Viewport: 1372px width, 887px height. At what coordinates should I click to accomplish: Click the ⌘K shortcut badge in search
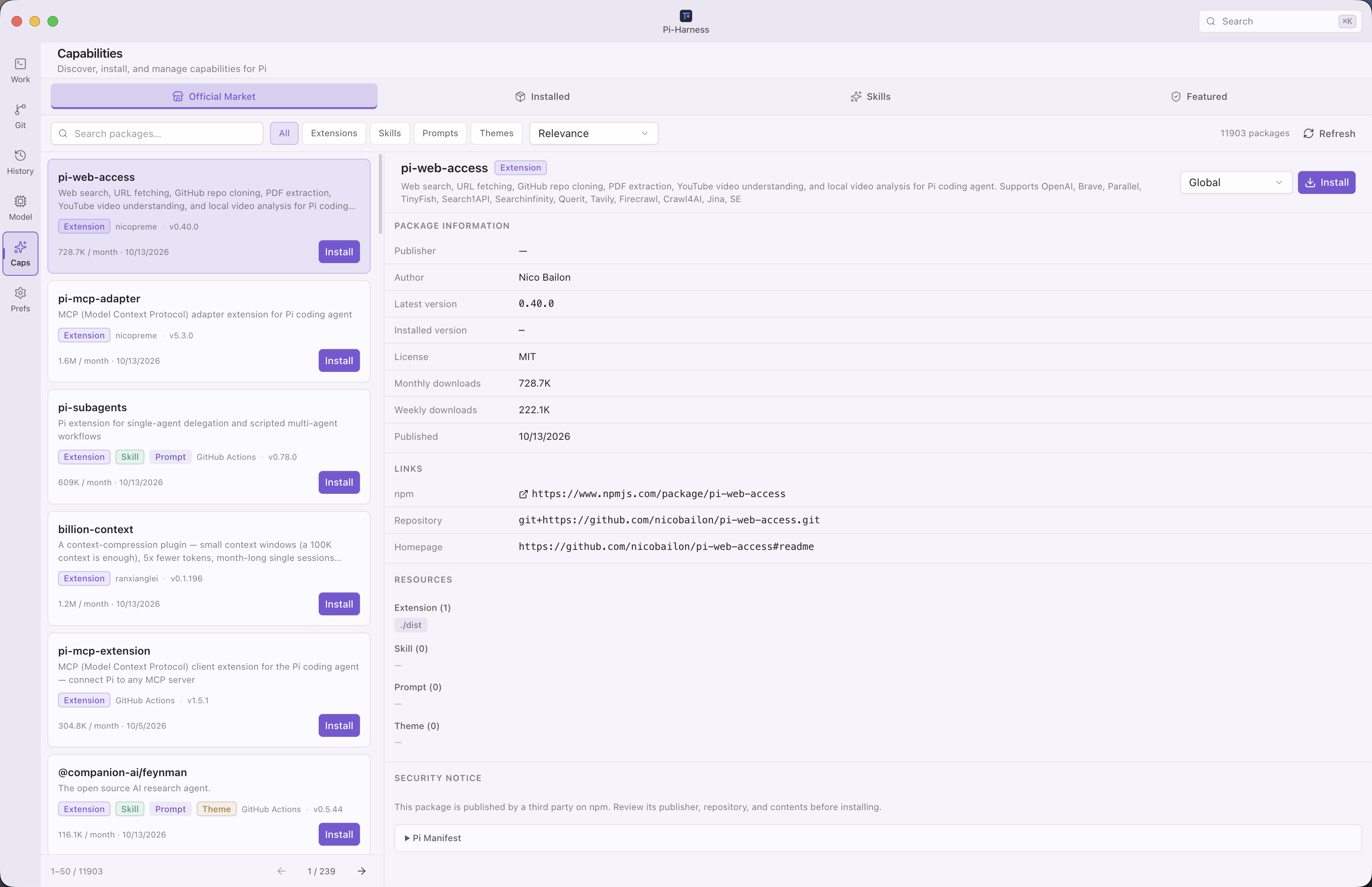pos(1347,21)
